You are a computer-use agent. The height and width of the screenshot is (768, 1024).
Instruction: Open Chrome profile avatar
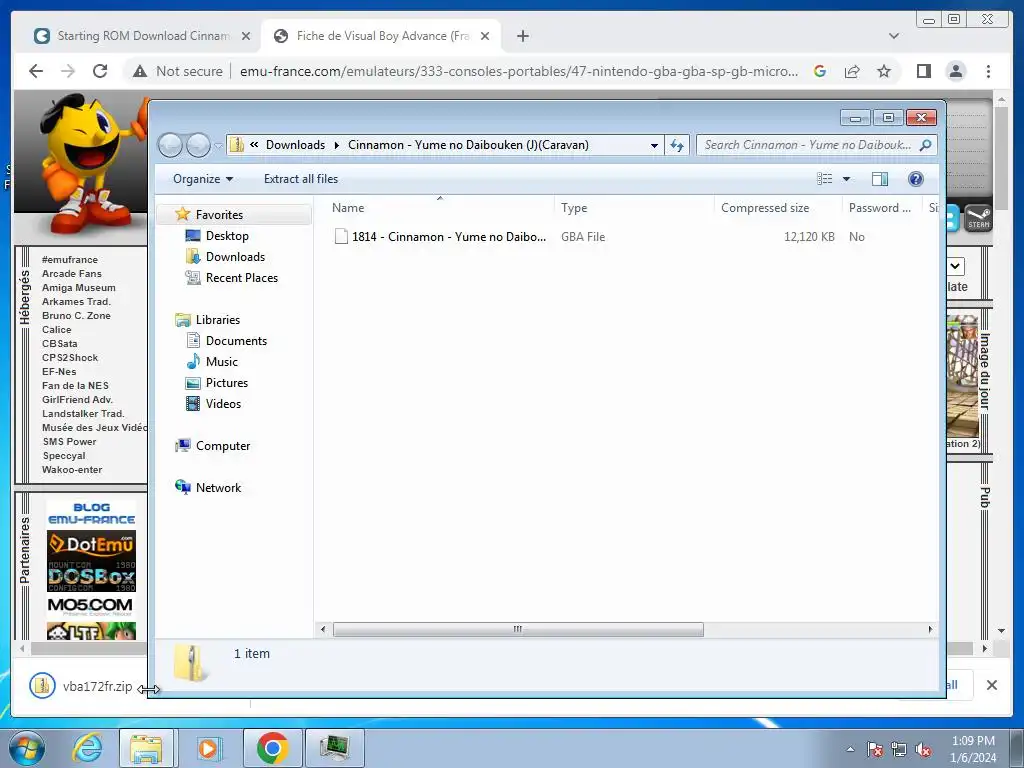[955, 71]
